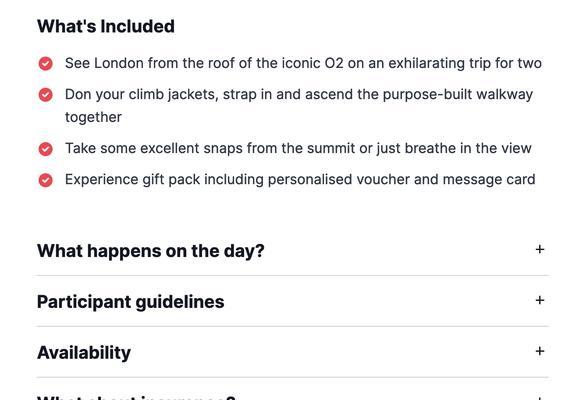Click the red checkmark beside Take some excellent snaps
This screenshot has height=400, width=583.
click(45, 149)
